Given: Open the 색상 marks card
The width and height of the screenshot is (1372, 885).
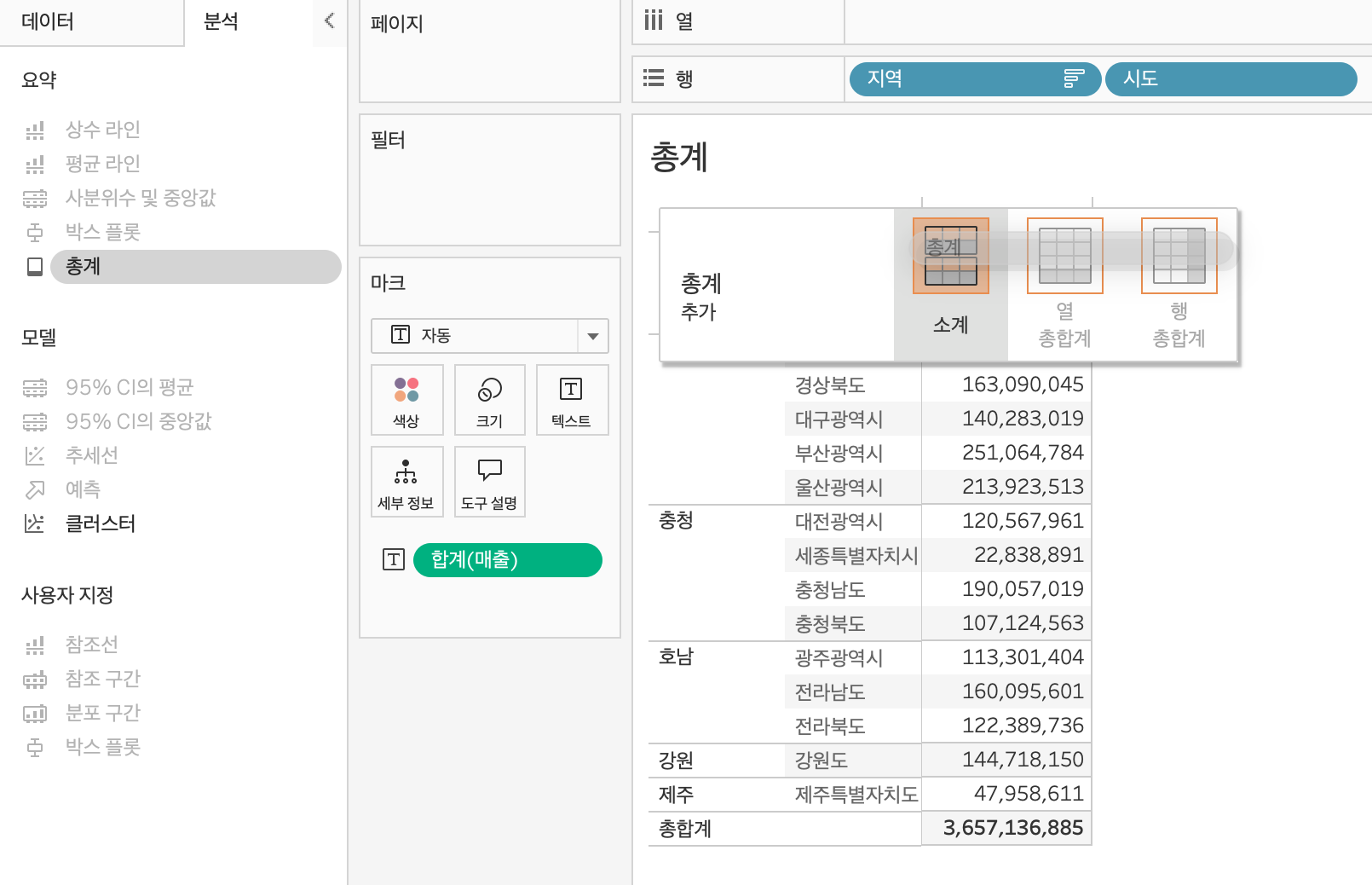Looking at the screenshot, I should click(x=407, y=400).
